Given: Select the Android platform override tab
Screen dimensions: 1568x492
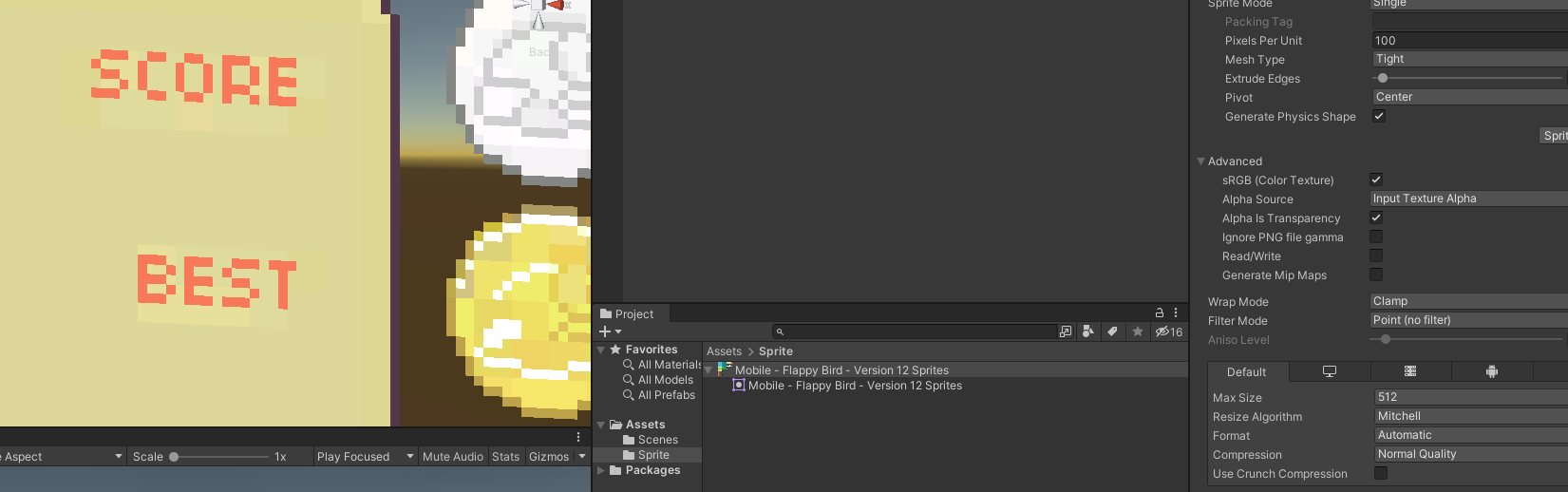Looking at the screenshot, I should 1492,371.
